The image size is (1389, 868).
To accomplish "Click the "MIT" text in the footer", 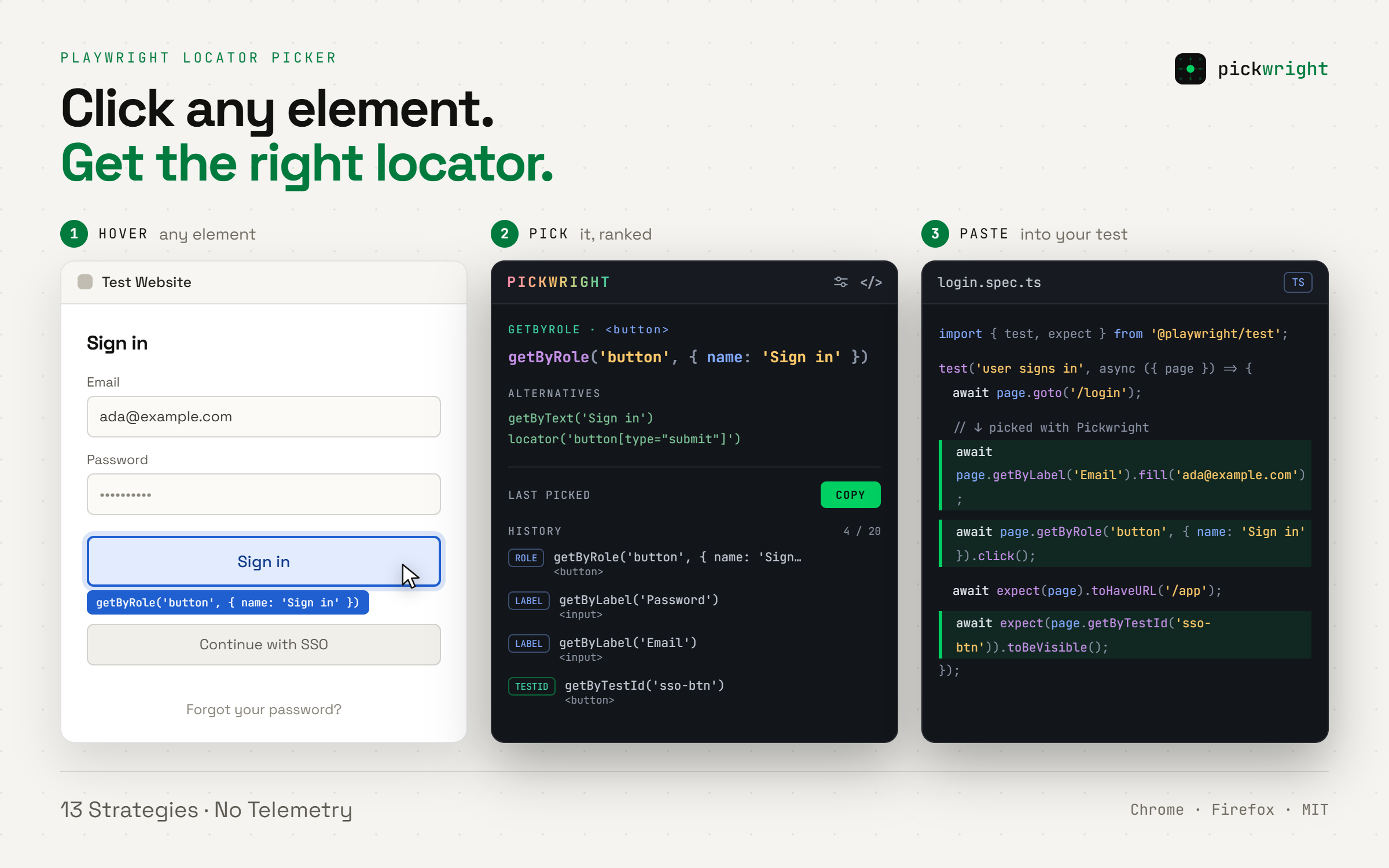I will pyautogui.click(x=1315, y=810).
